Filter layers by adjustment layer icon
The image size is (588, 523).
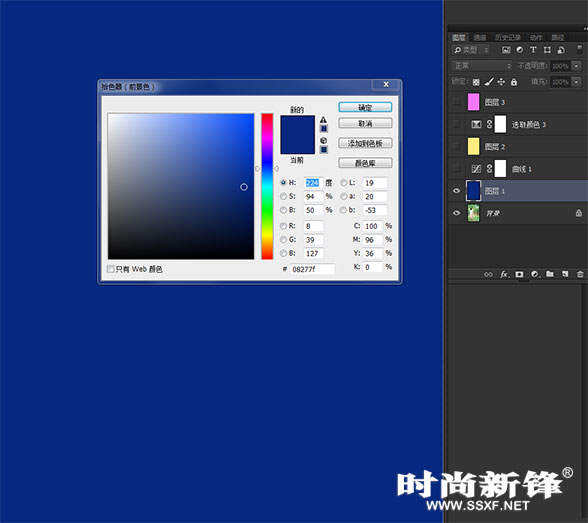(520, 50)
